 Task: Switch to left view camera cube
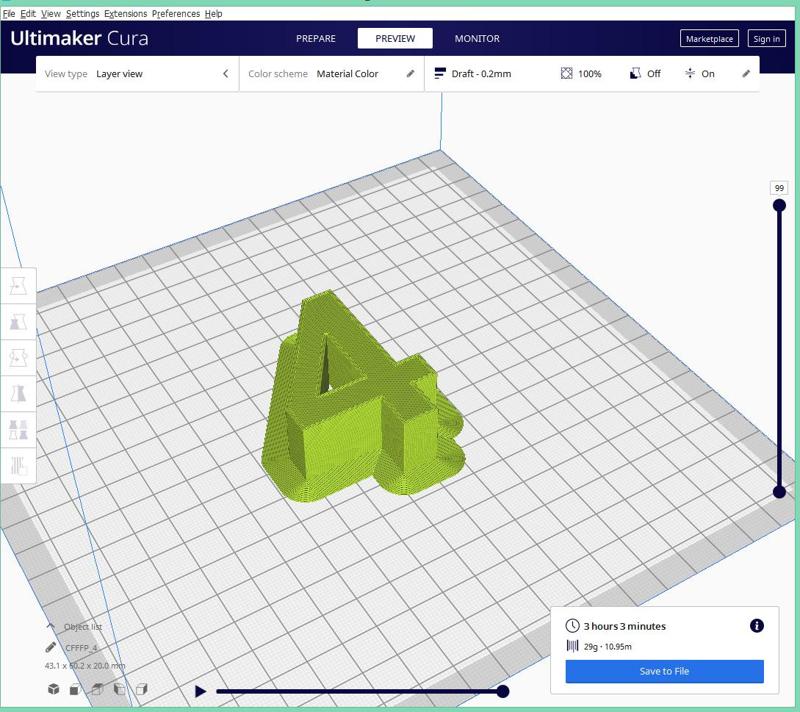119,689
